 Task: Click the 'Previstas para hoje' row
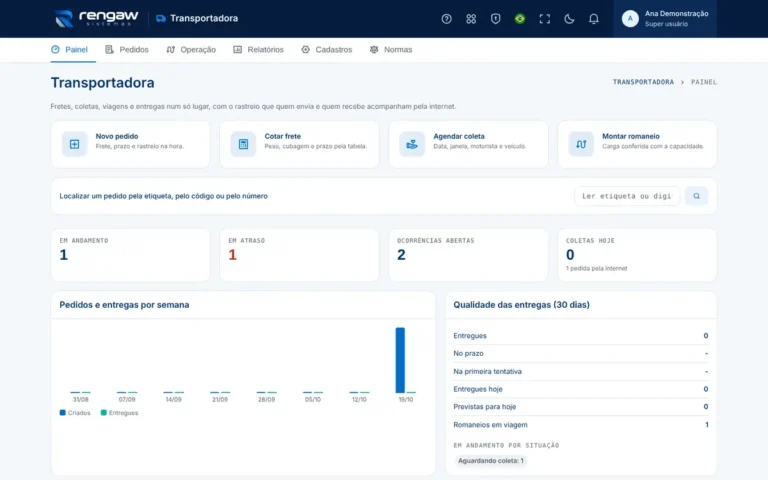coord(580,407)
